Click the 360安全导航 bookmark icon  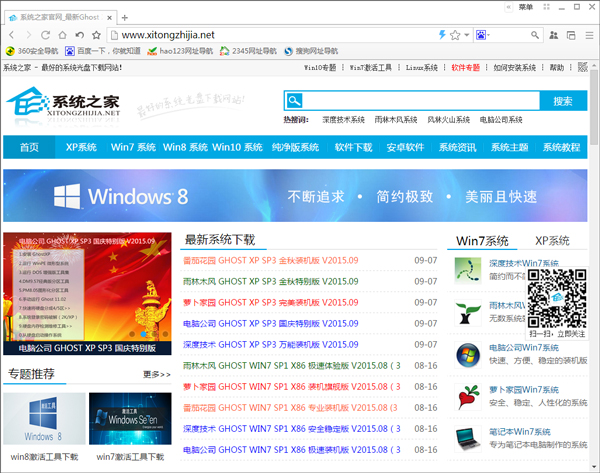11,50
